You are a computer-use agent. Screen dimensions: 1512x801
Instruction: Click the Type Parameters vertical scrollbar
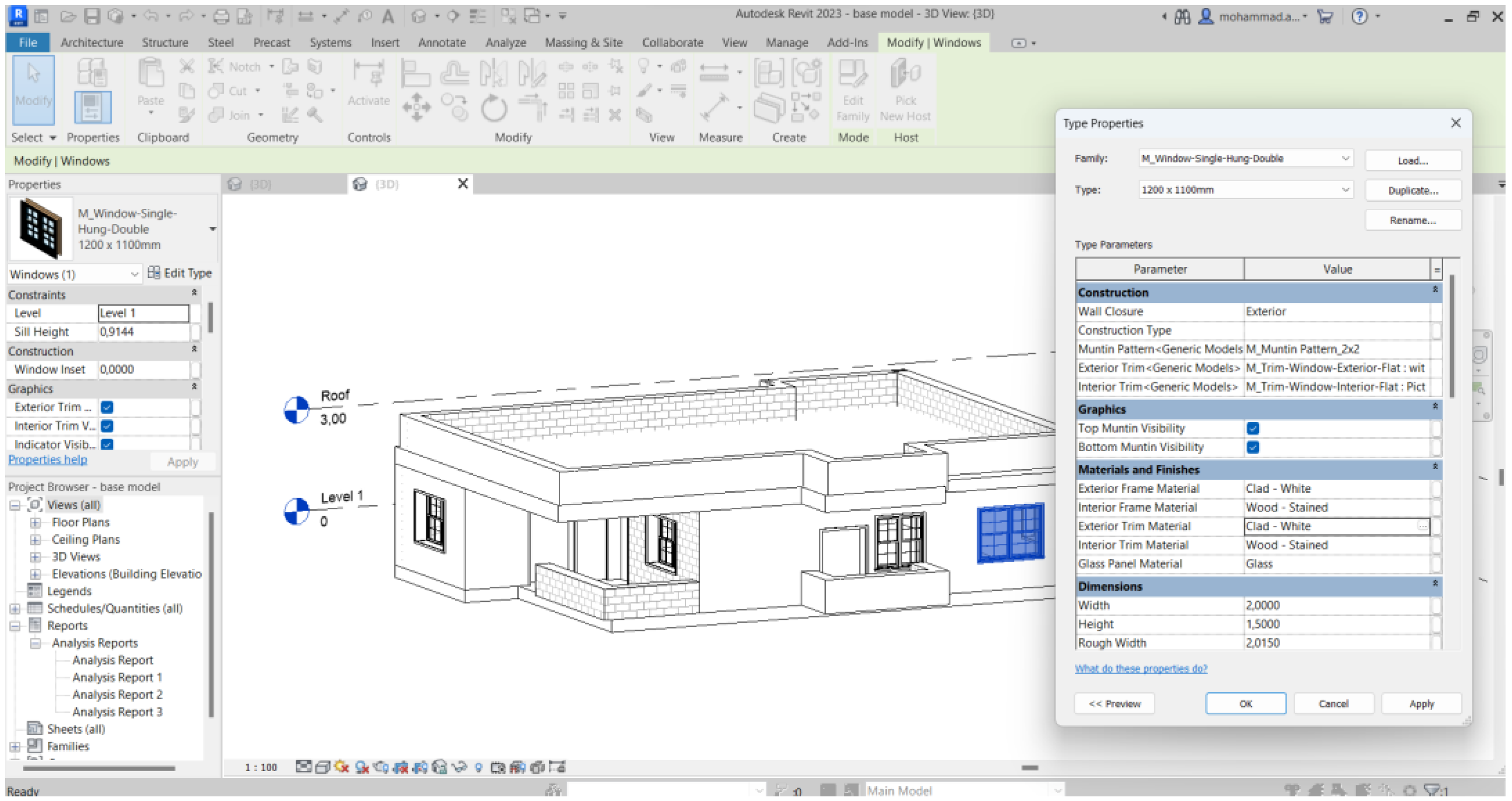pos(1452,337)
